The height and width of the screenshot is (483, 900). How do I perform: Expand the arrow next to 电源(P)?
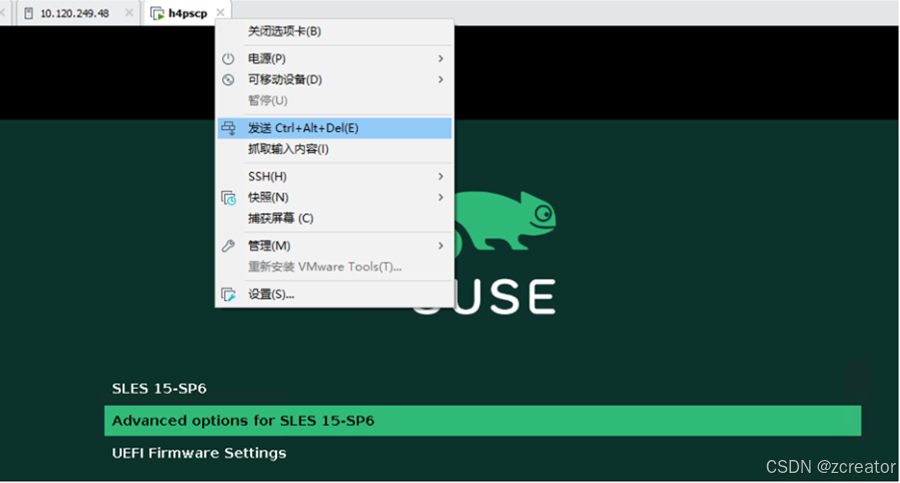tap(441, 59)
